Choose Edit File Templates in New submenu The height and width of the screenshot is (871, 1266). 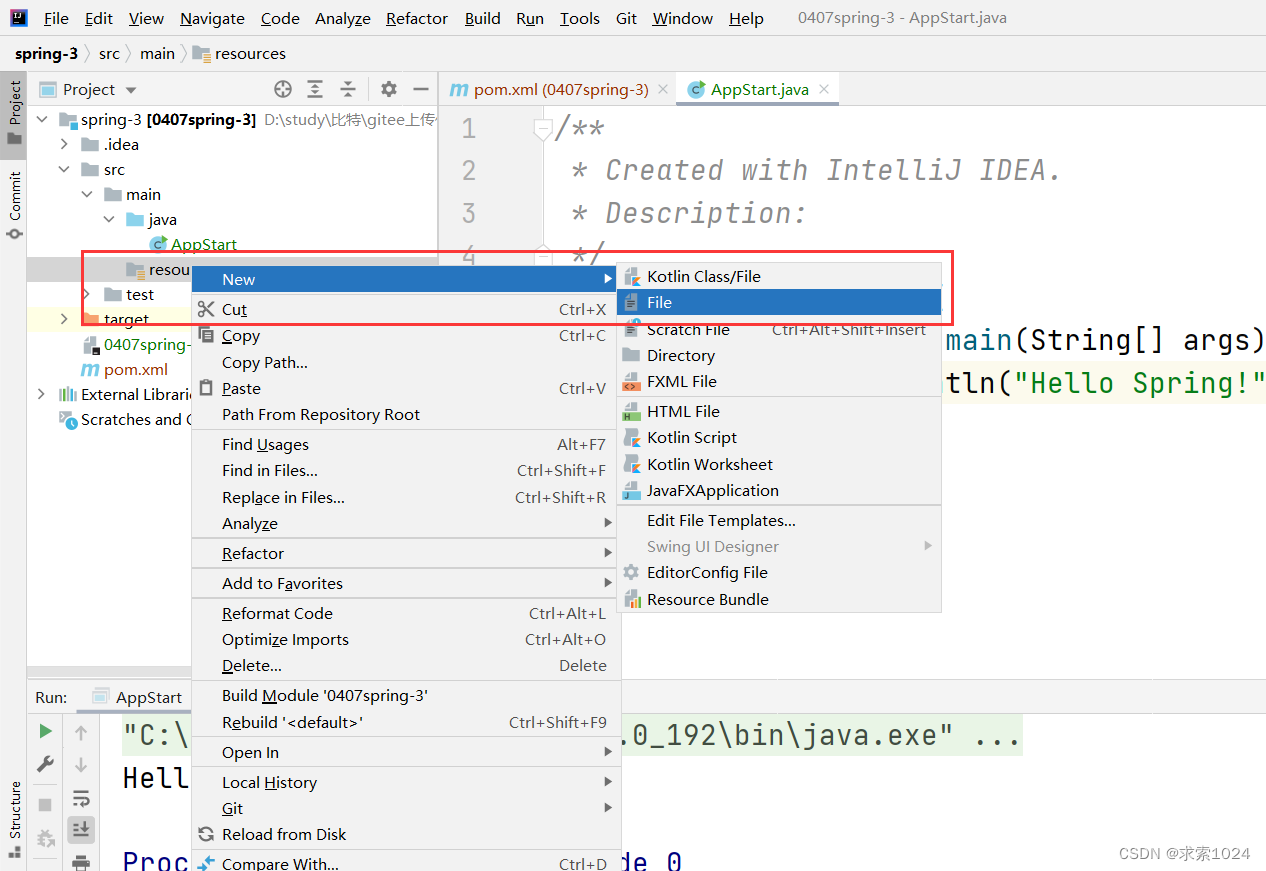pos(779,520)
